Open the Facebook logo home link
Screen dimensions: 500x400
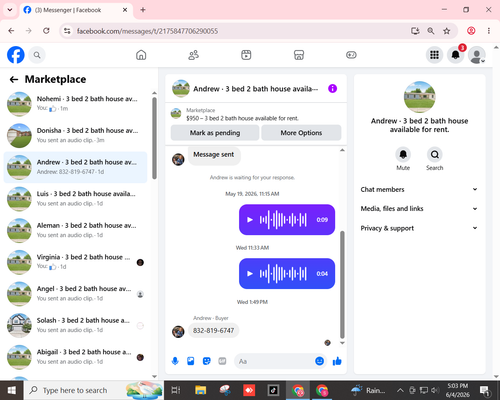coord(16,55)
